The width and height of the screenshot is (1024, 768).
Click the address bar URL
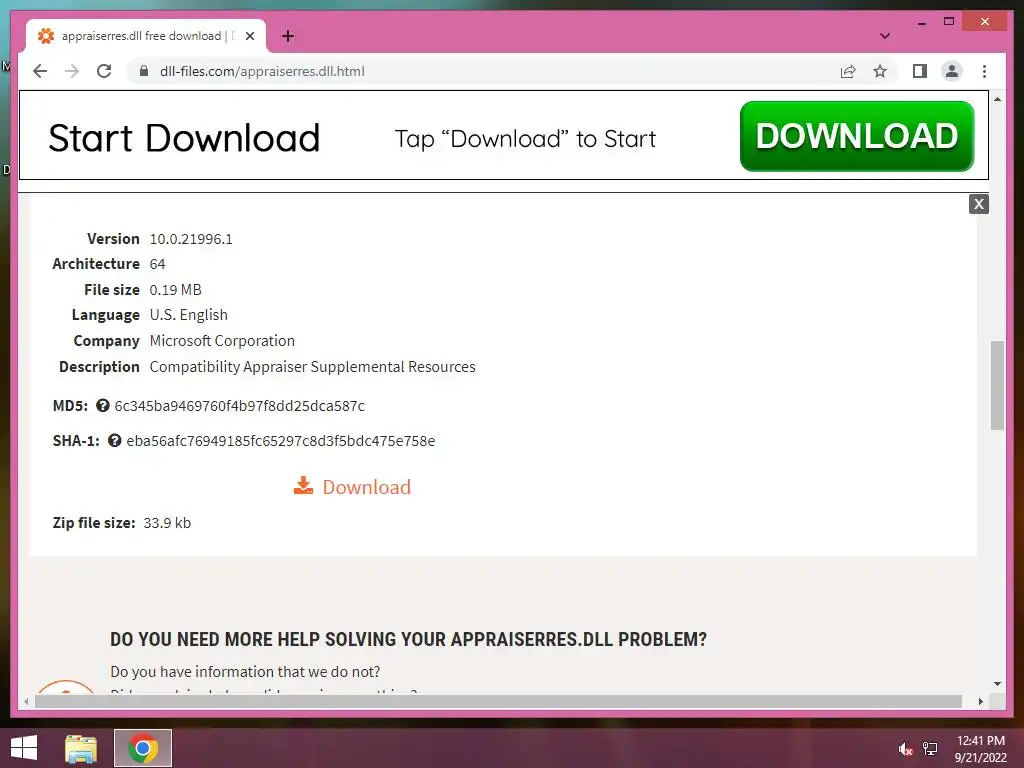262,71
